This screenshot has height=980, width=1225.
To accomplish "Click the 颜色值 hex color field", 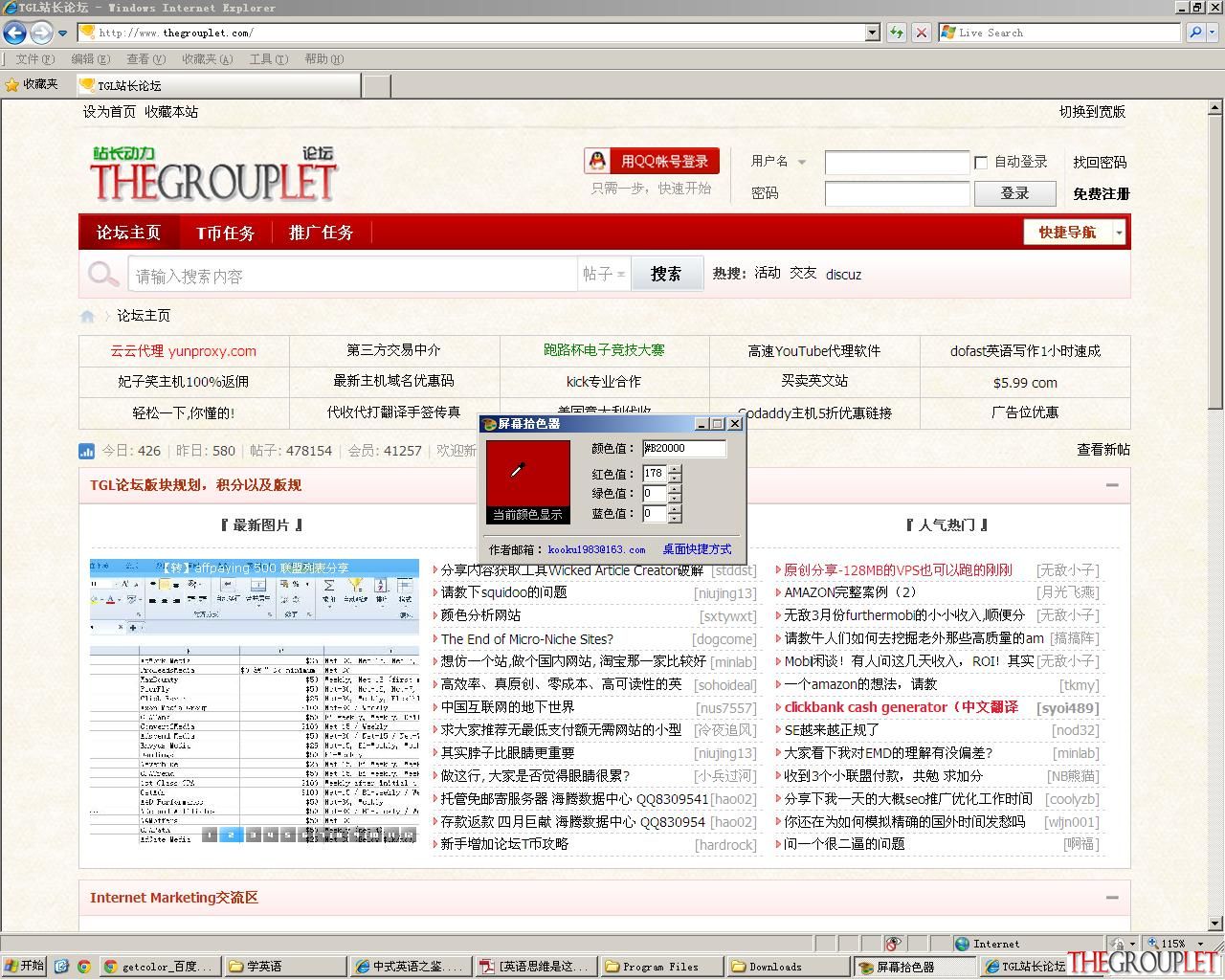I will coord(684,448).
